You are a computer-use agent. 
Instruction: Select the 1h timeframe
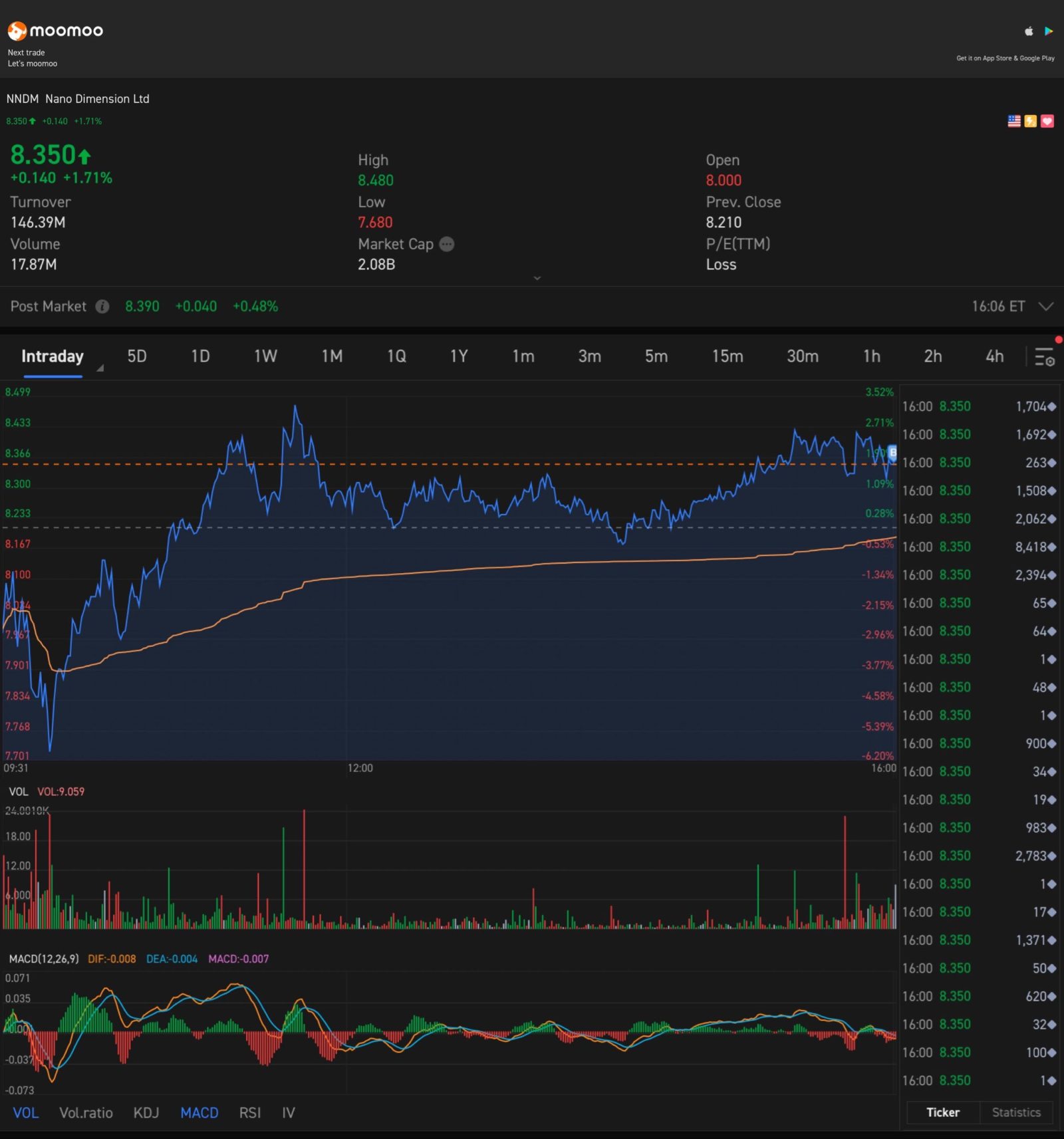coord(872,356)
